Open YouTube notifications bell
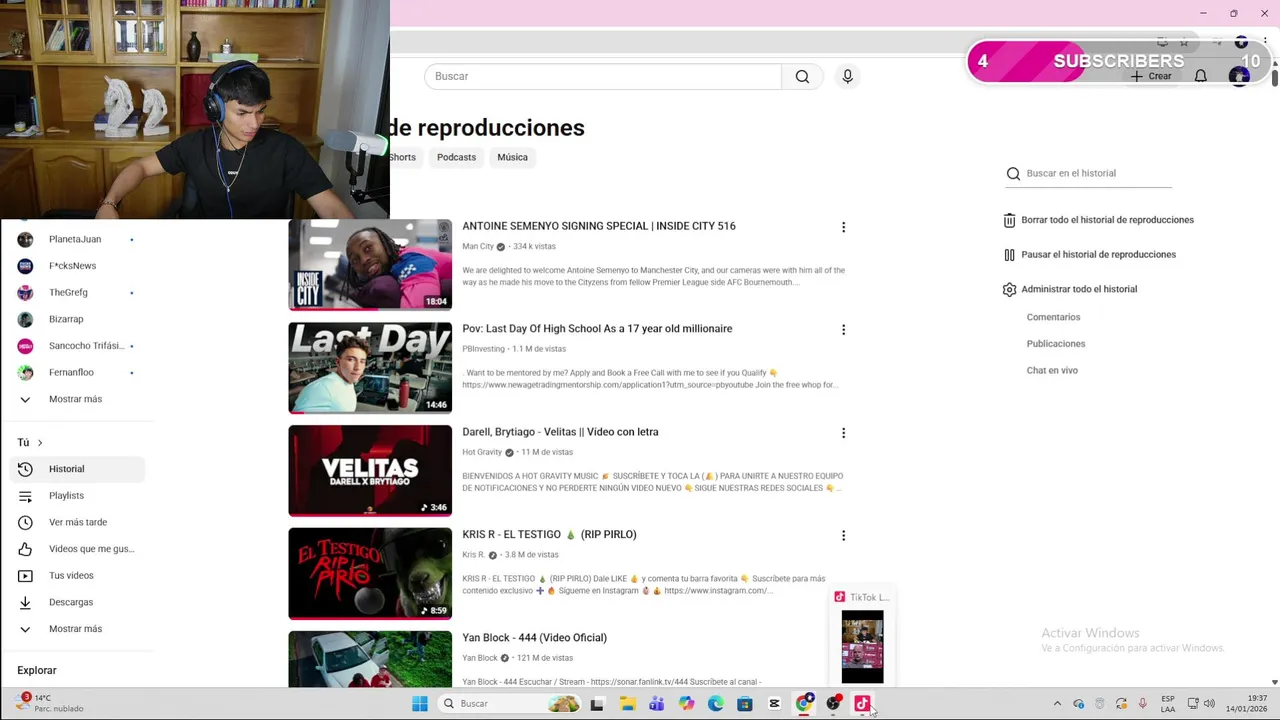 click(x=1201, y=76)
